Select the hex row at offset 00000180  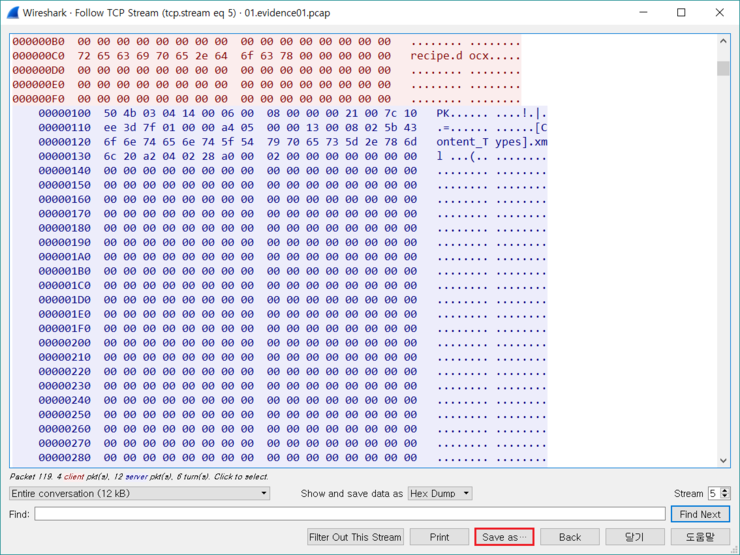(x=293, y=228)
